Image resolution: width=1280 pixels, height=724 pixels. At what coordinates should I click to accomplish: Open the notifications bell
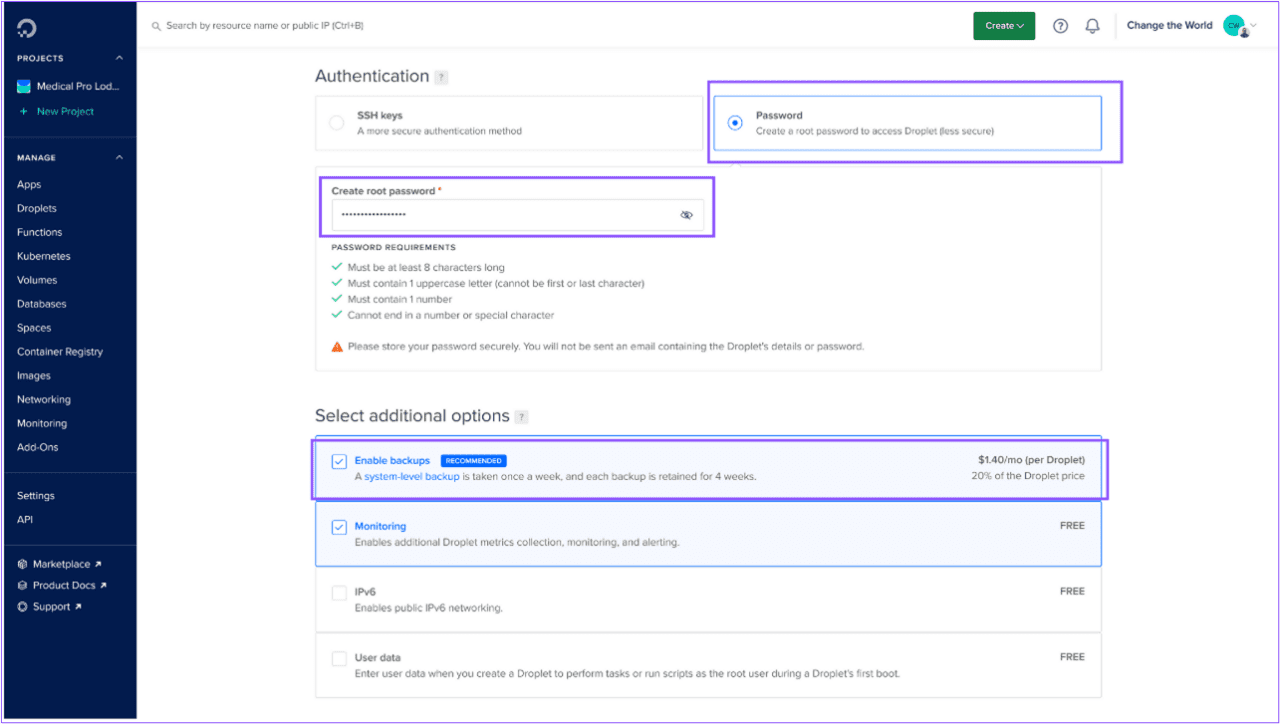point(1092,26)
